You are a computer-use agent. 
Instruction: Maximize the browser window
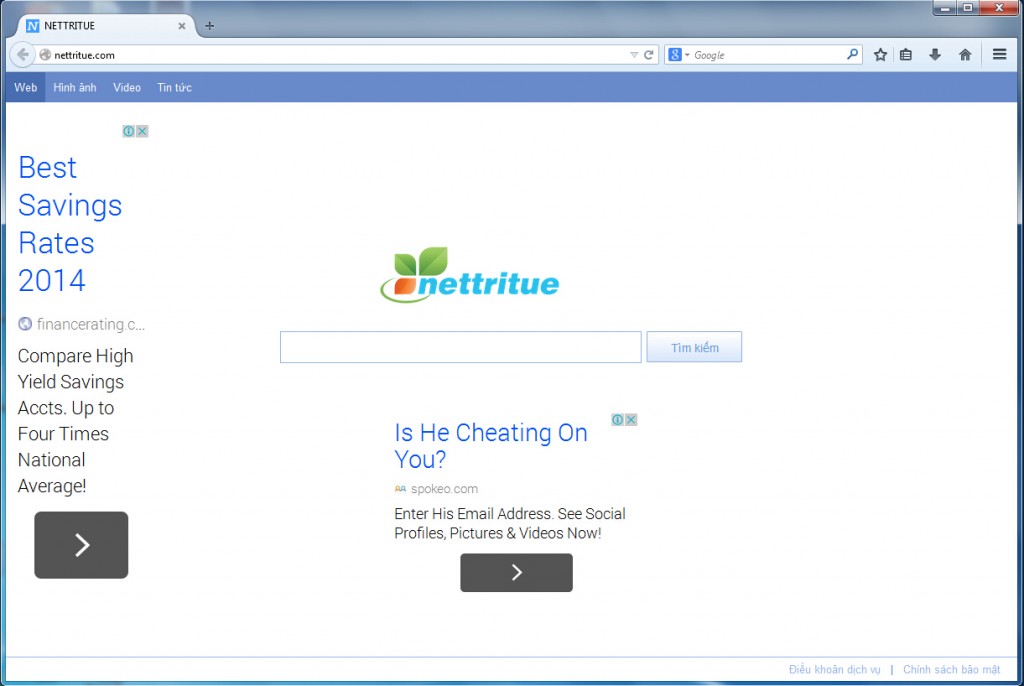click(x=968, y=8)
